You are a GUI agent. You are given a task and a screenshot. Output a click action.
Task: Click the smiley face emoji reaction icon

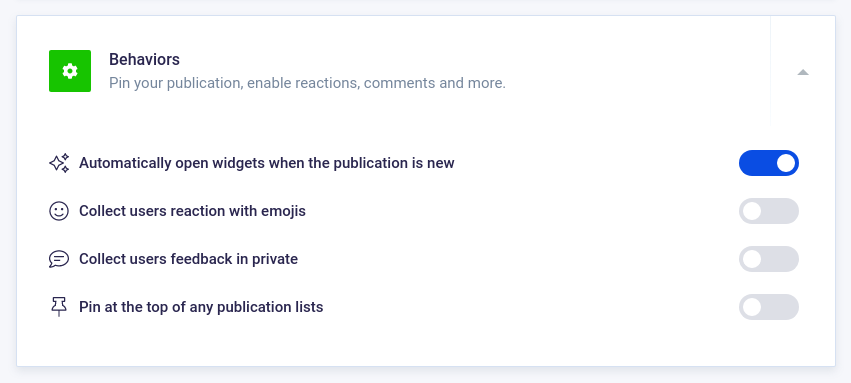click(59, 211)
